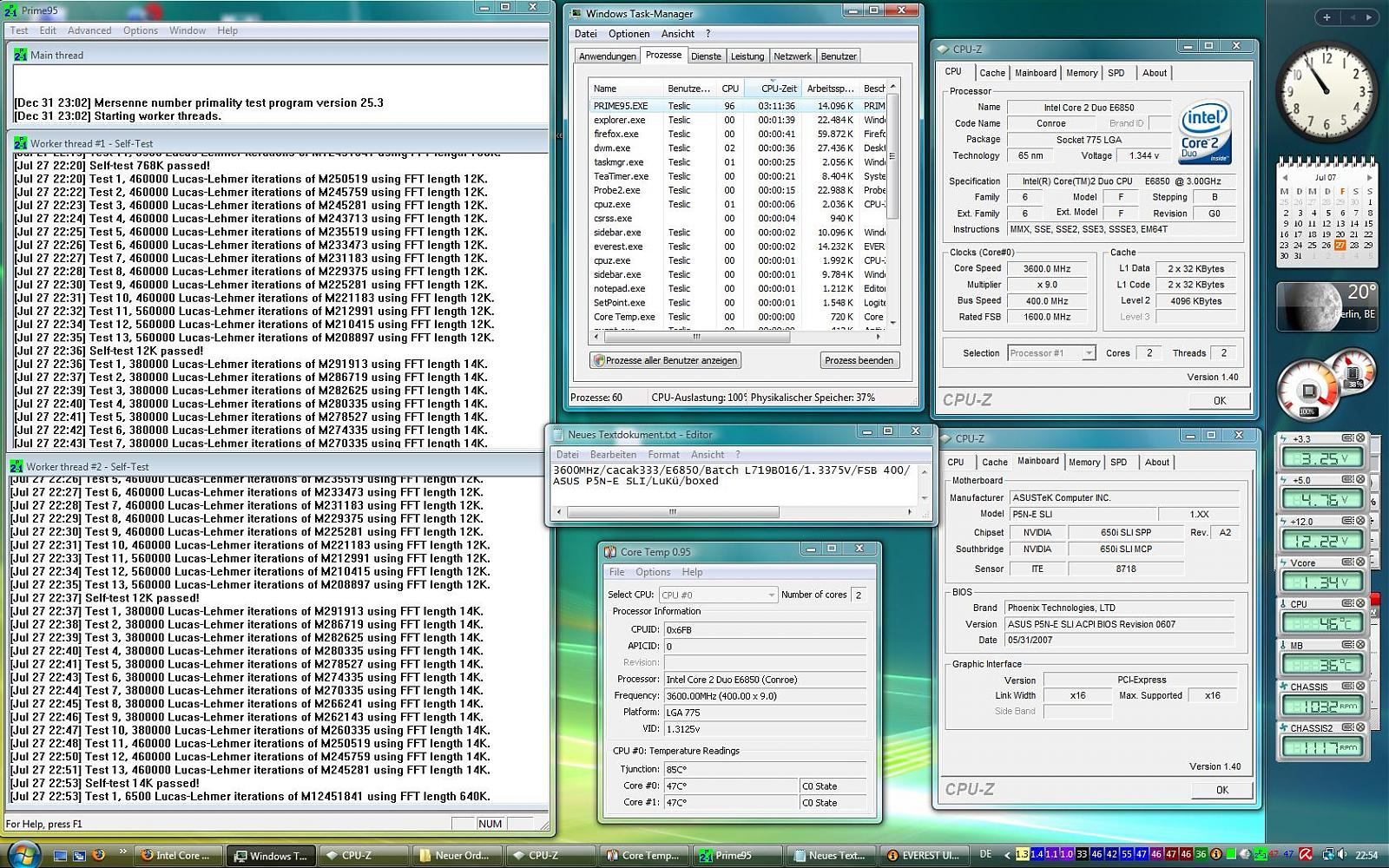Open the Options menu in Core Temp
1389x868 pixels.
(653, 572)
